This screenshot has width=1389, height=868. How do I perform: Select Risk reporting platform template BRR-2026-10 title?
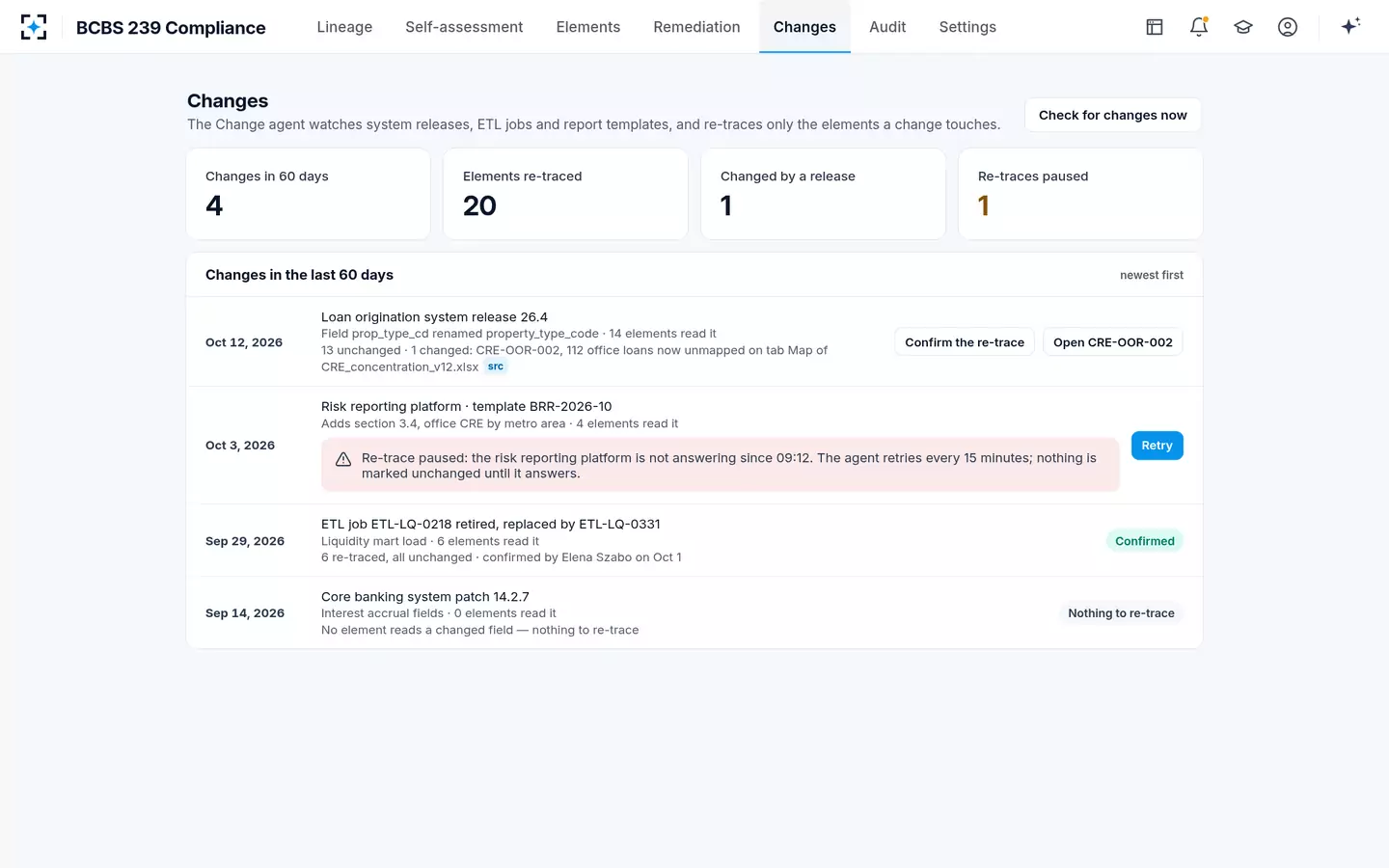[x=466, y=406]
